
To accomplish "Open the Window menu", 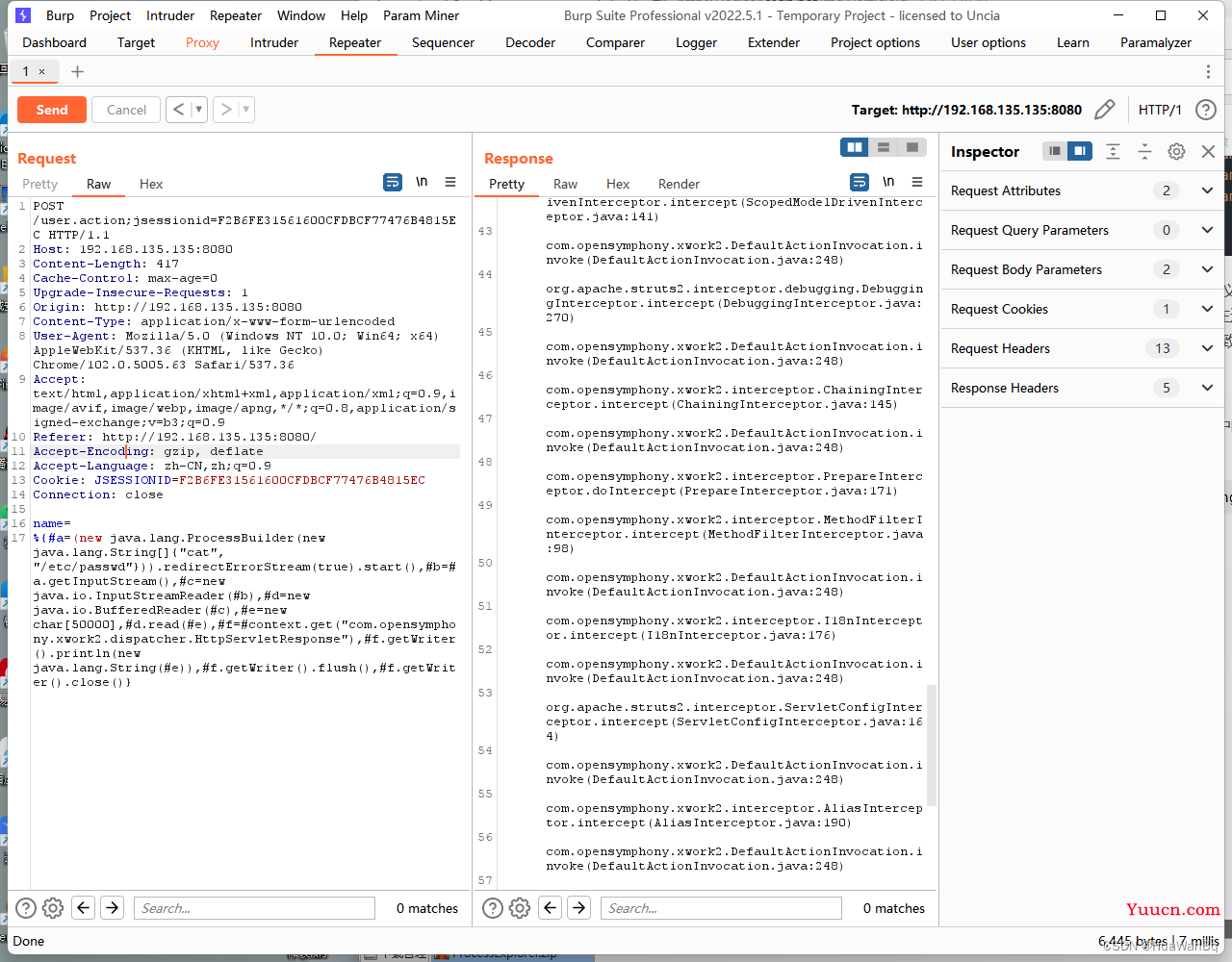I will pyautogui.click(x=301, y=15).
